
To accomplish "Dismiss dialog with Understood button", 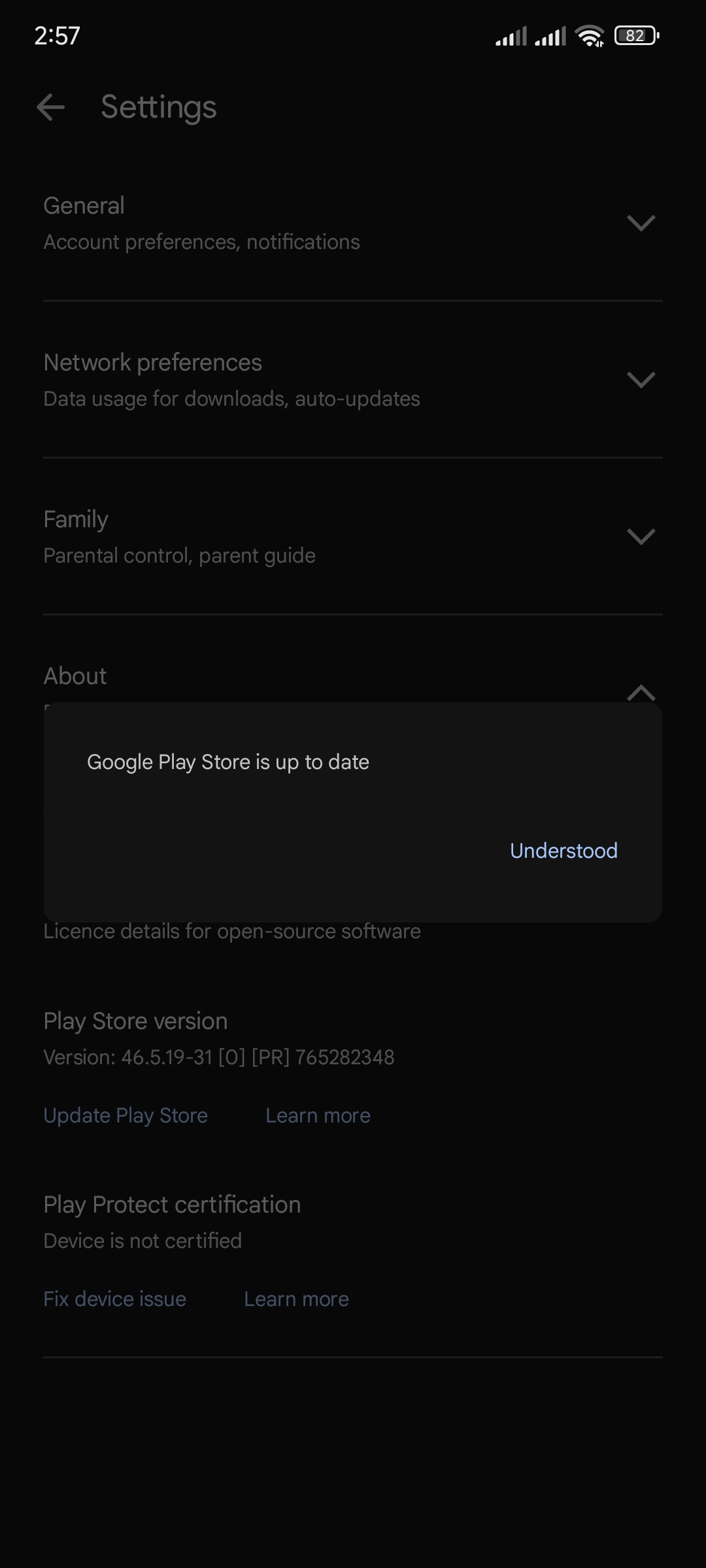I will [x=563, y=851].
